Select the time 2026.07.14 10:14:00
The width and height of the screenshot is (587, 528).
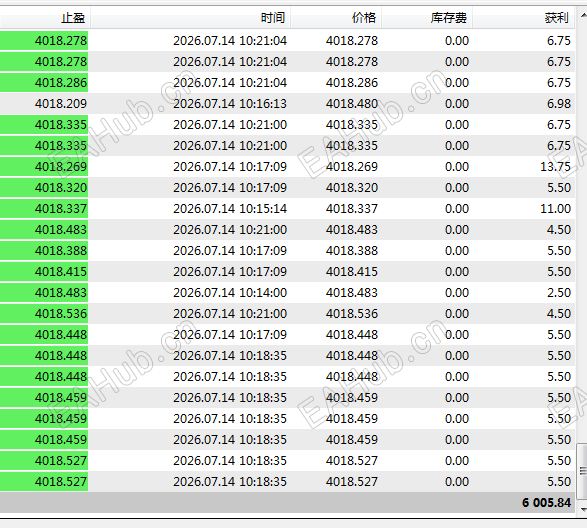pyautogui.click(x=230, y=292)
